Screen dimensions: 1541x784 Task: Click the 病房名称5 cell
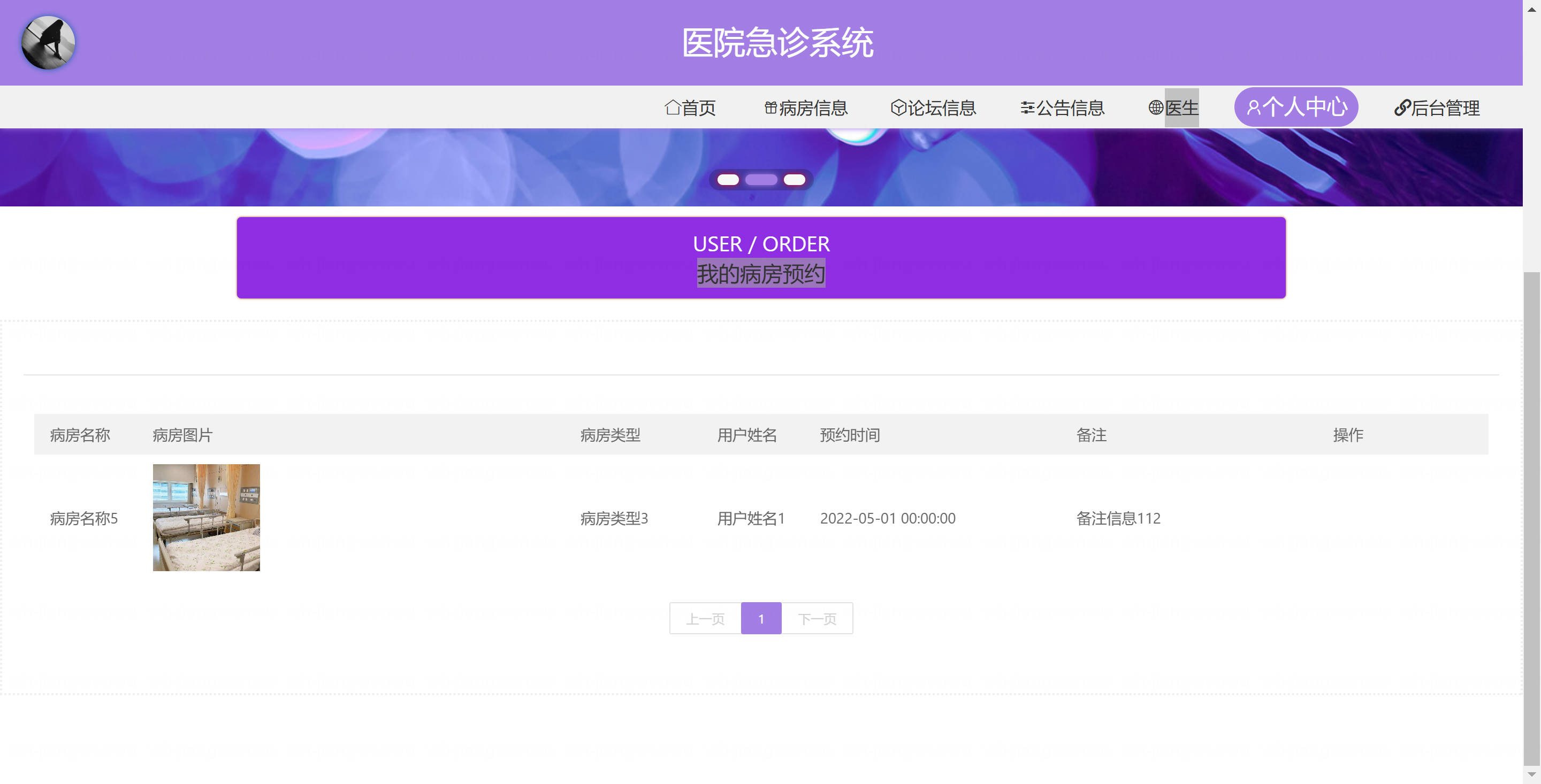click(x=84, y=518)
